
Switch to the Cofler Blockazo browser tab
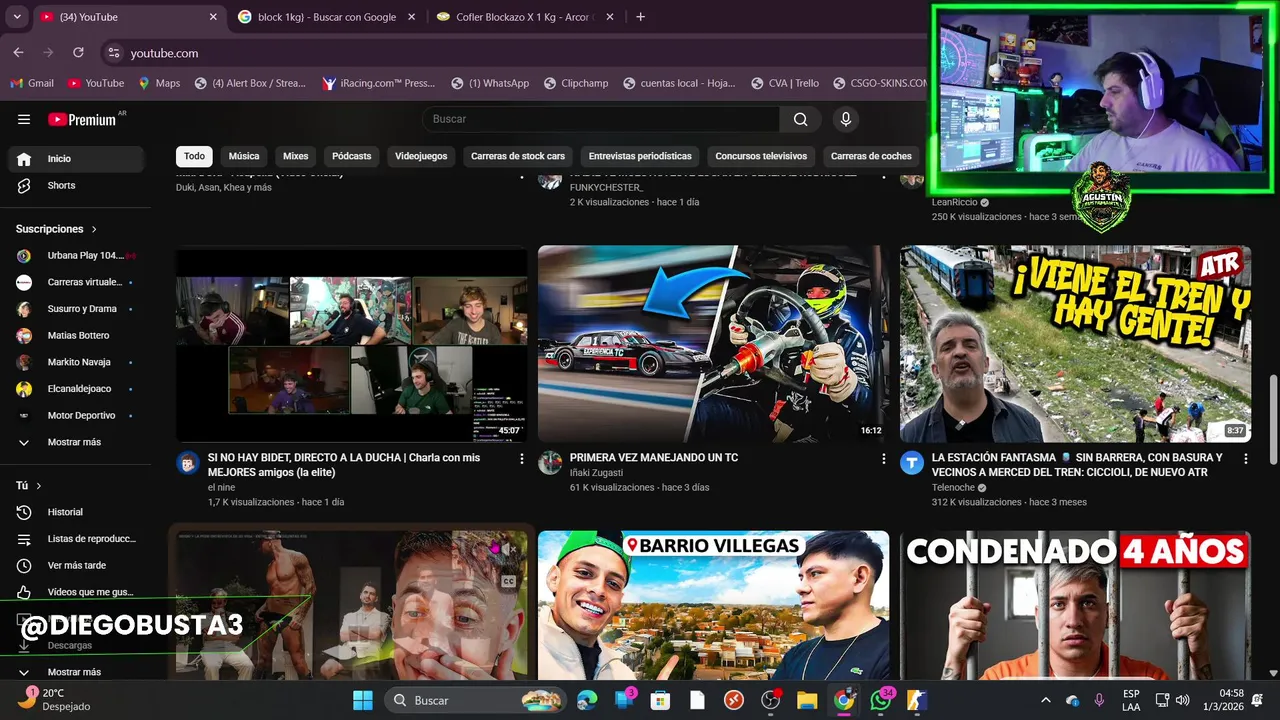526,17
